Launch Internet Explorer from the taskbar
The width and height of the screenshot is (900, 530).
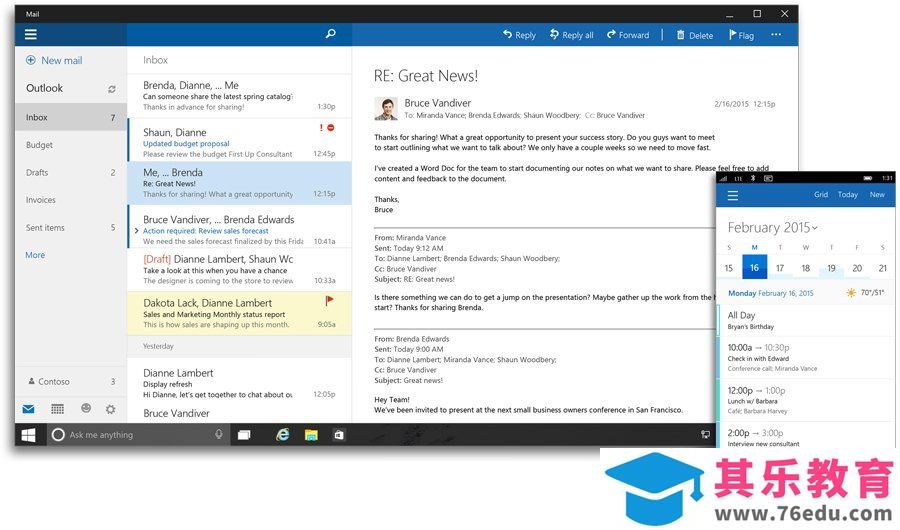[282, 435]
